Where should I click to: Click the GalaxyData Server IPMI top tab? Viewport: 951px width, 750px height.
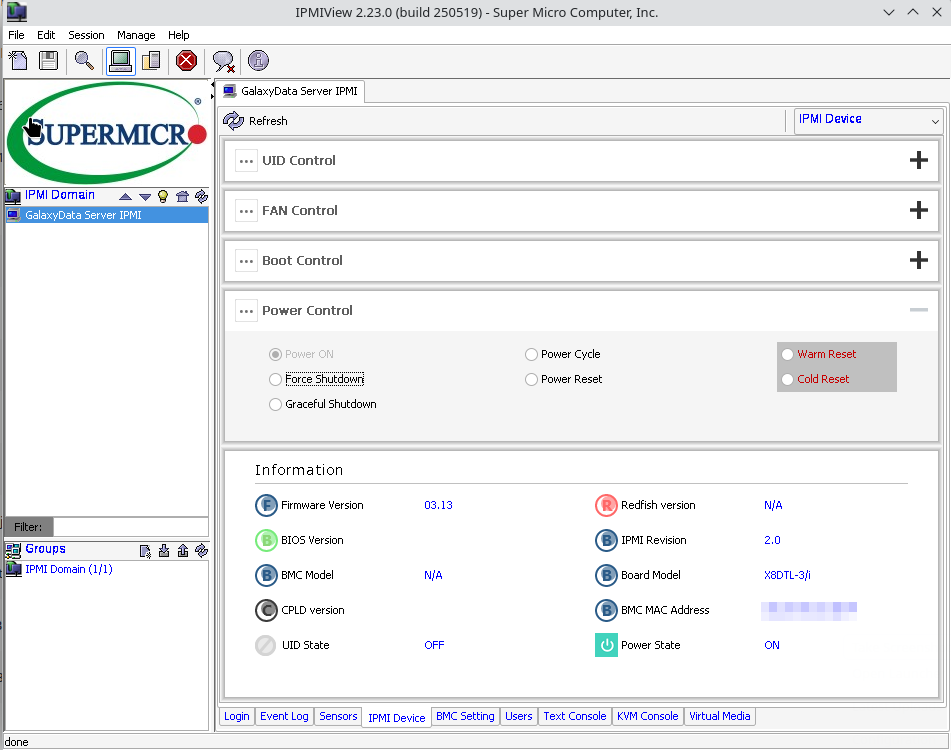(291, 91)
